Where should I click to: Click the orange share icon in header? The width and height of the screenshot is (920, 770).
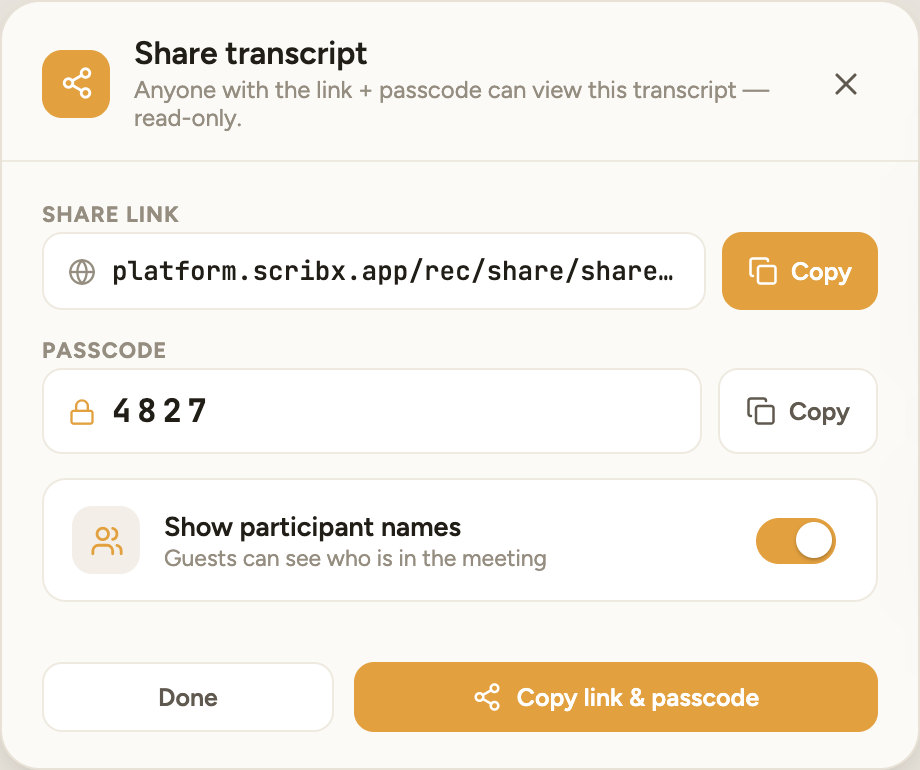[x=76, y=83]
